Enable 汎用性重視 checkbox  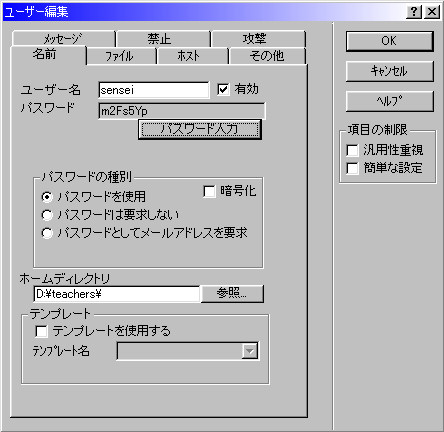click(x=352, y=150)
